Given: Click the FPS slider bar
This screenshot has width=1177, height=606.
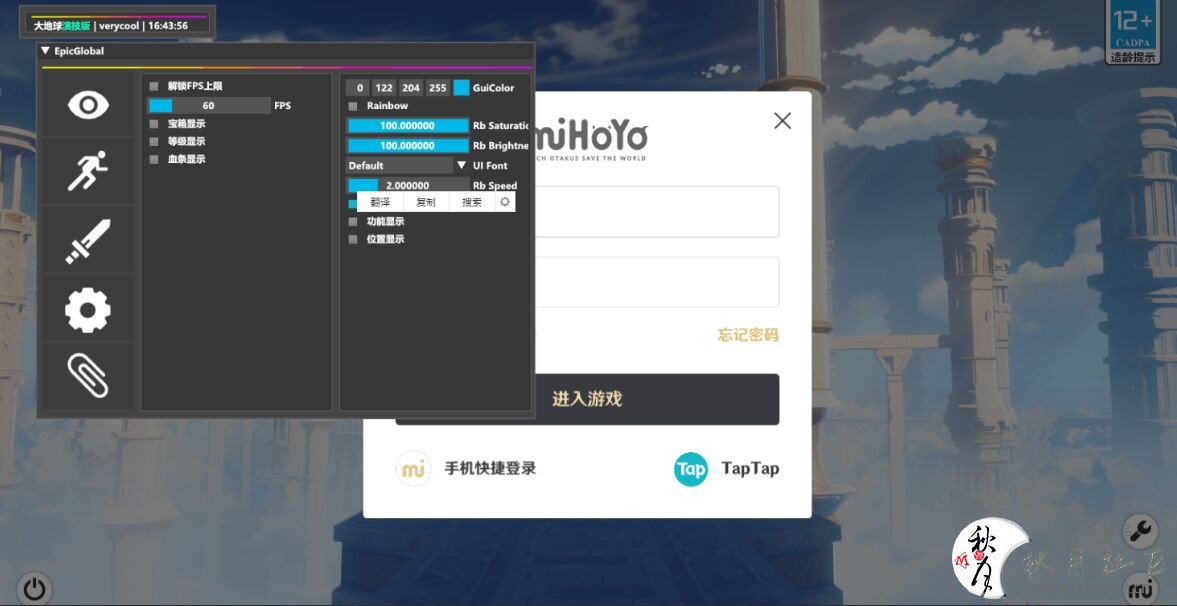Looking at the screenshot, I should click(209, 106).
